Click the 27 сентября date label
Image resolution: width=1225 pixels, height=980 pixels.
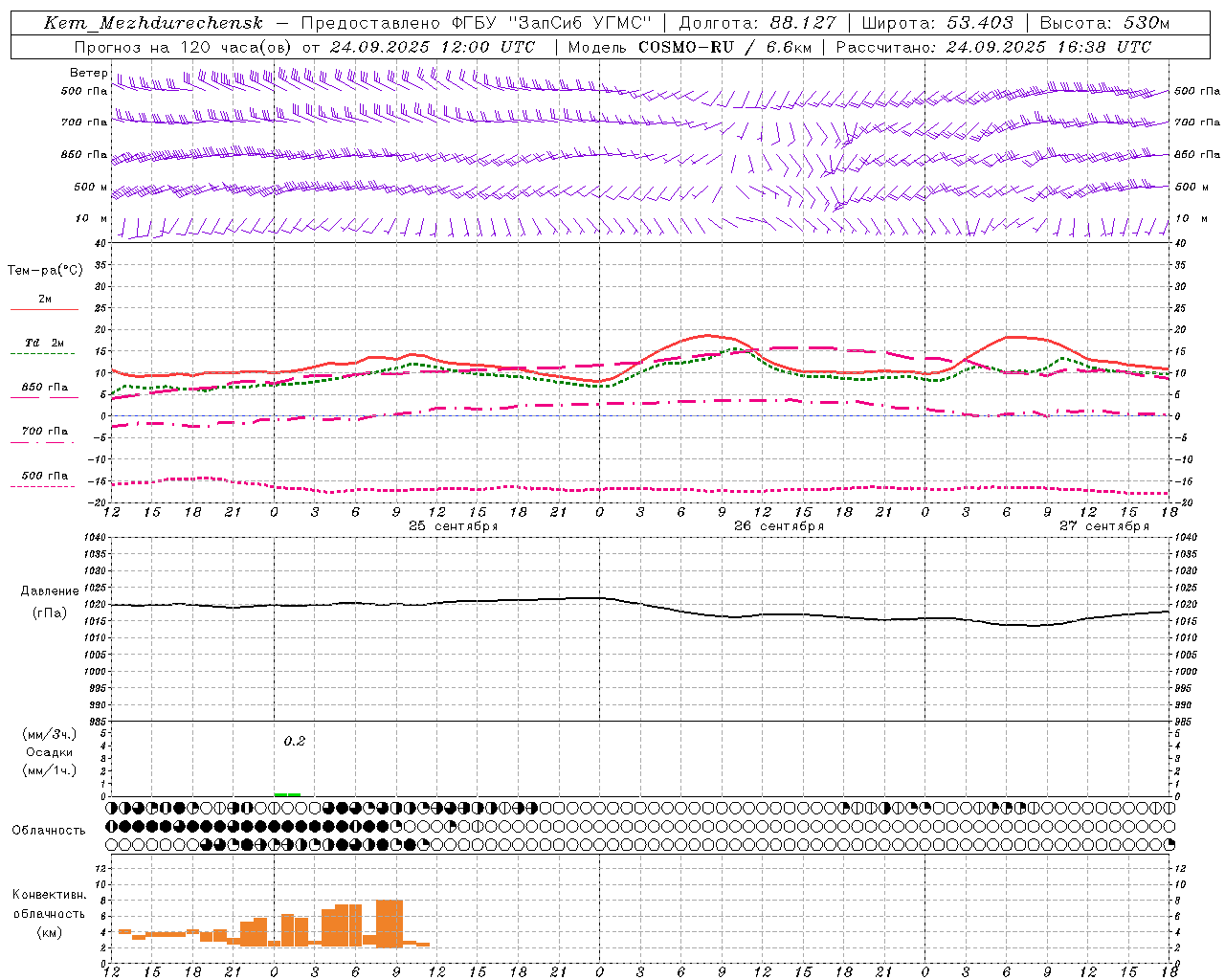coord(1103,526)
